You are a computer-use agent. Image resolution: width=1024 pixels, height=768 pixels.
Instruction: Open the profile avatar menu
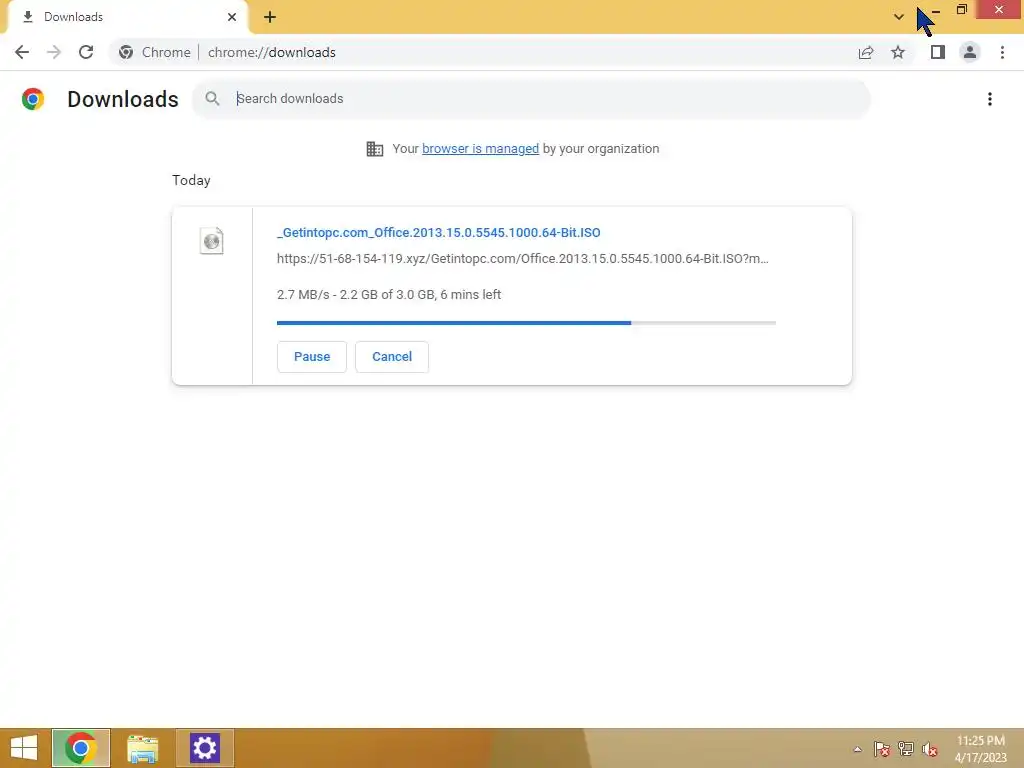970,52
